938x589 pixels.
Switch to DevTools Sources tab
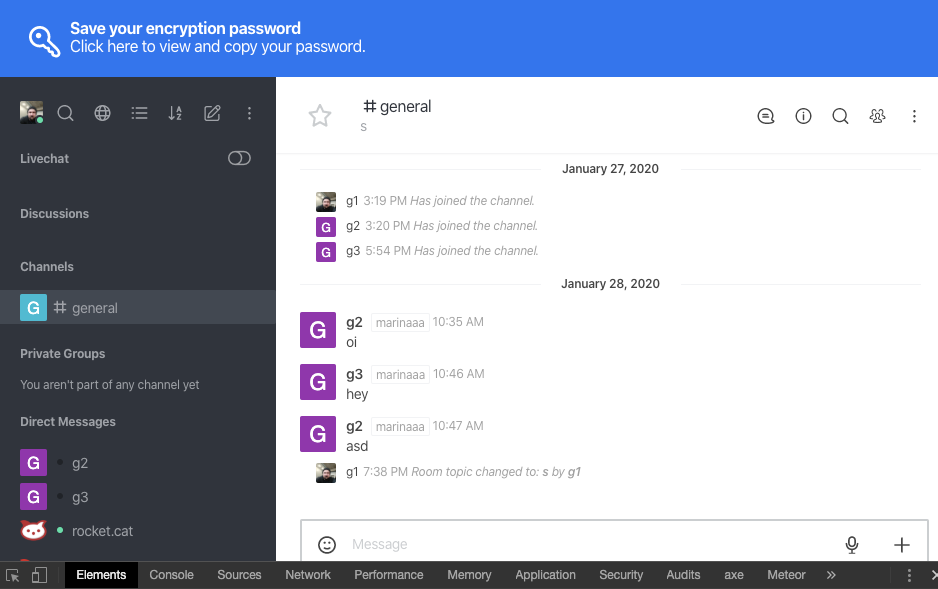[x=239, y=575]
